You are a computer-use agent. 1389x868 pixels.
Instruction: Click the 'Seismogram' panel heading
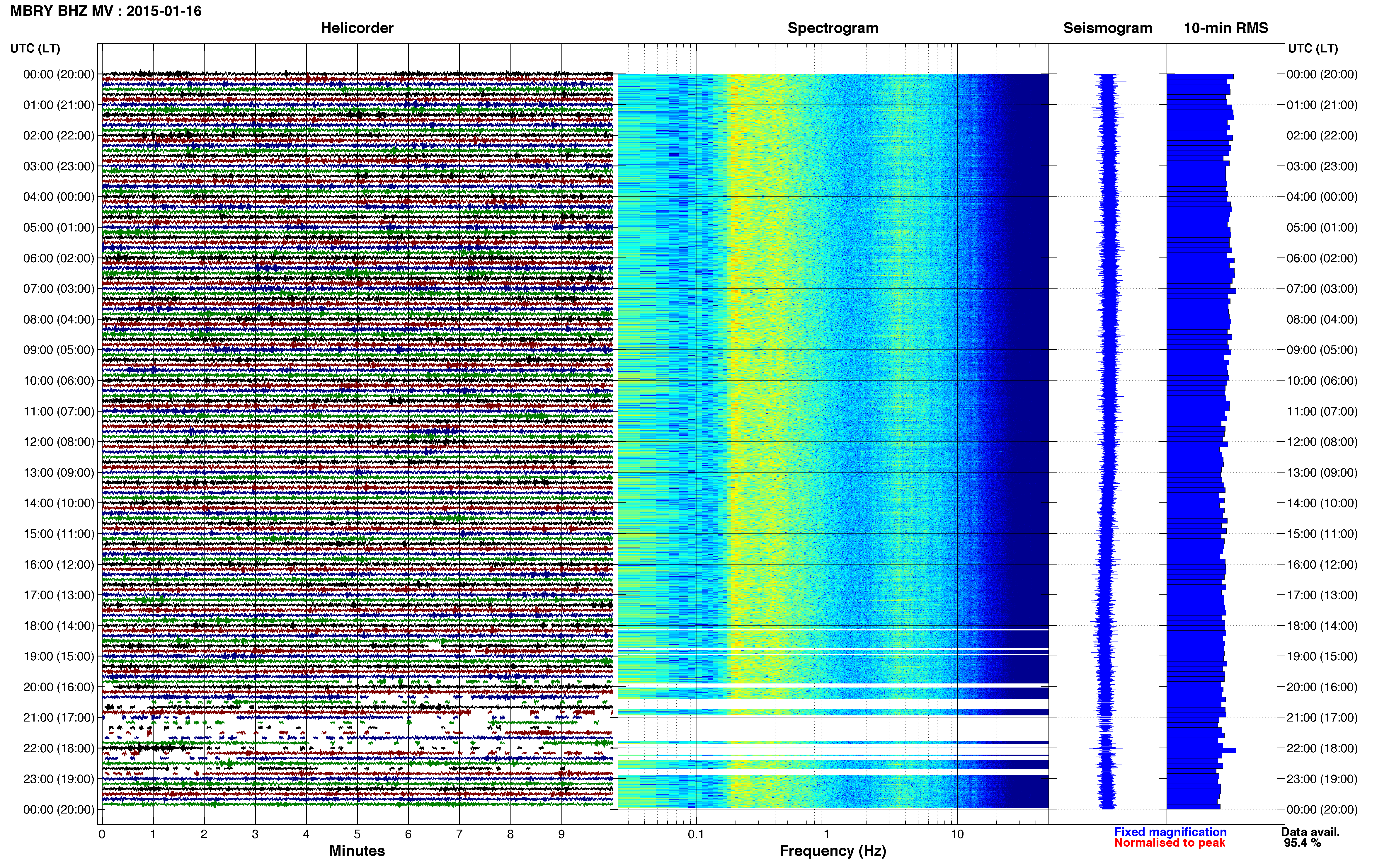click(1108, 28)
